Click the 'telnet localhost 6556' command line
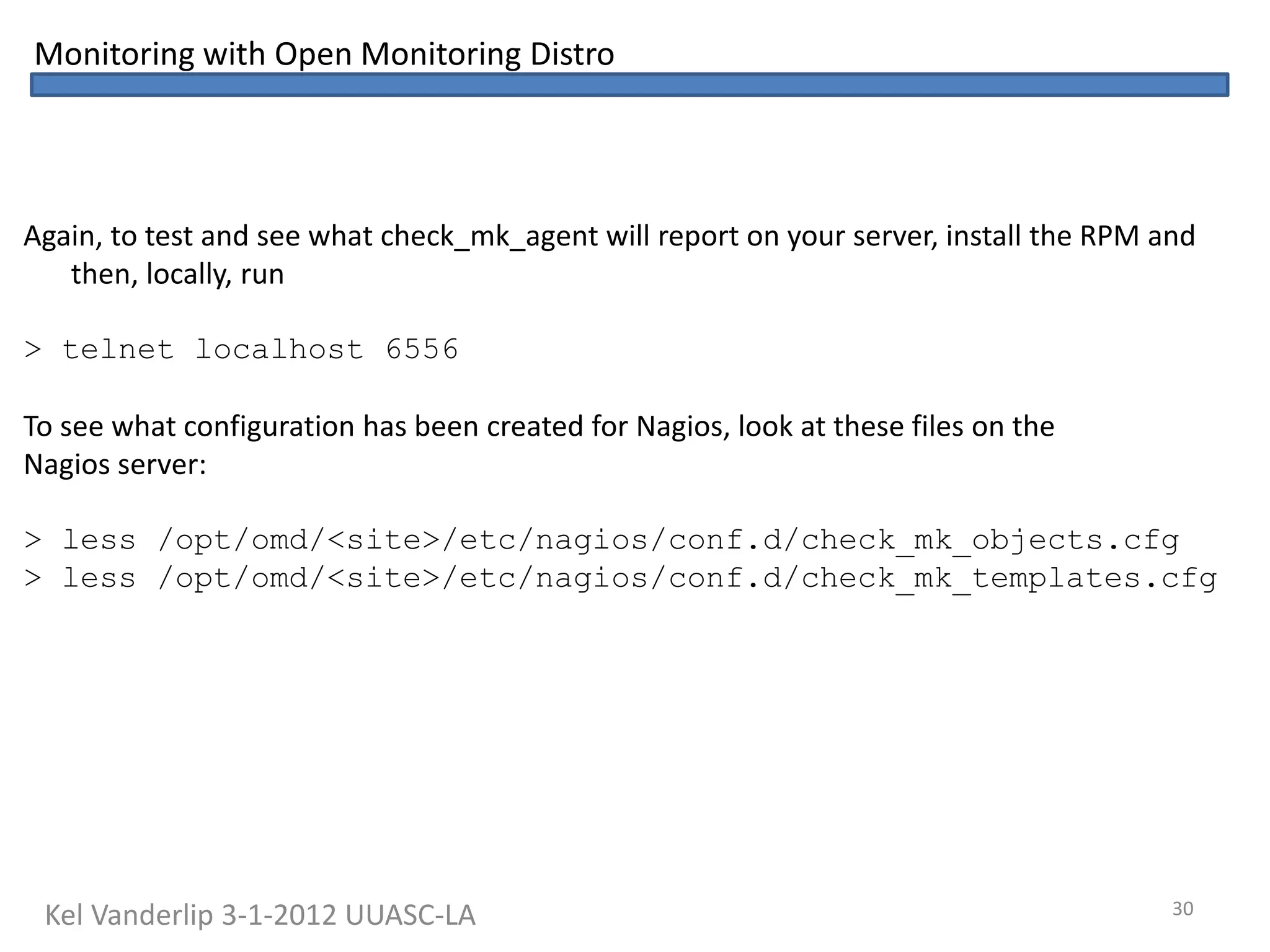 point(241,350)
